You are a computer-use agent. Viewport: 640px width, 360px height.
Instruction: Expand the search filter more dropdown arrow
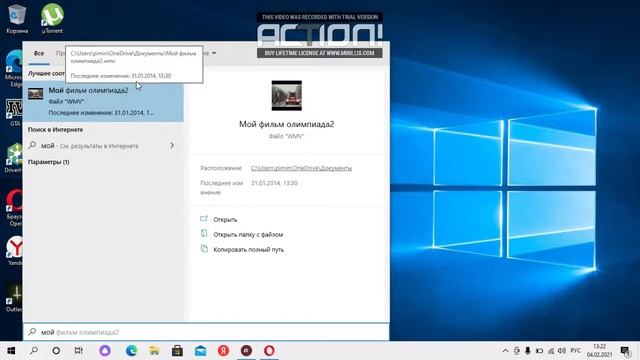point(214,53)
